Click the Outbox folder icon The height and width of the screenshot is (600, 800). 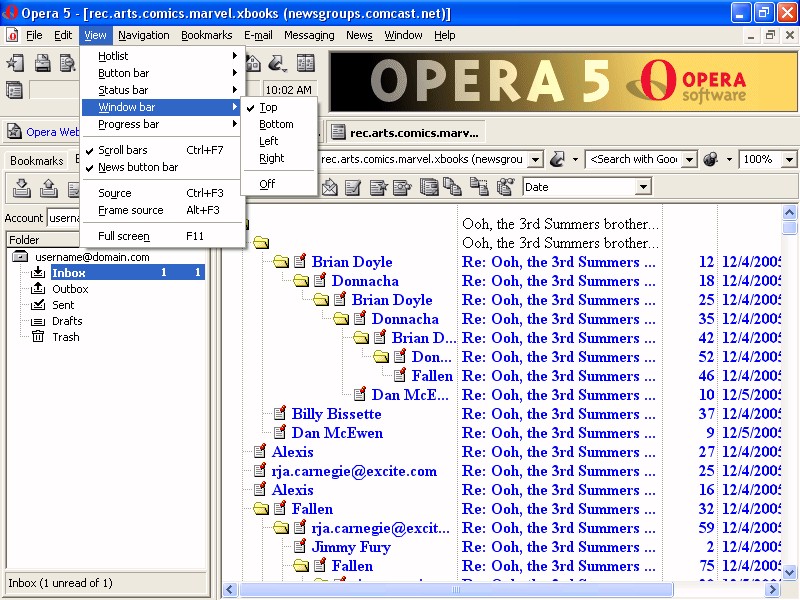pyautogui.click(x=38, y=289)
